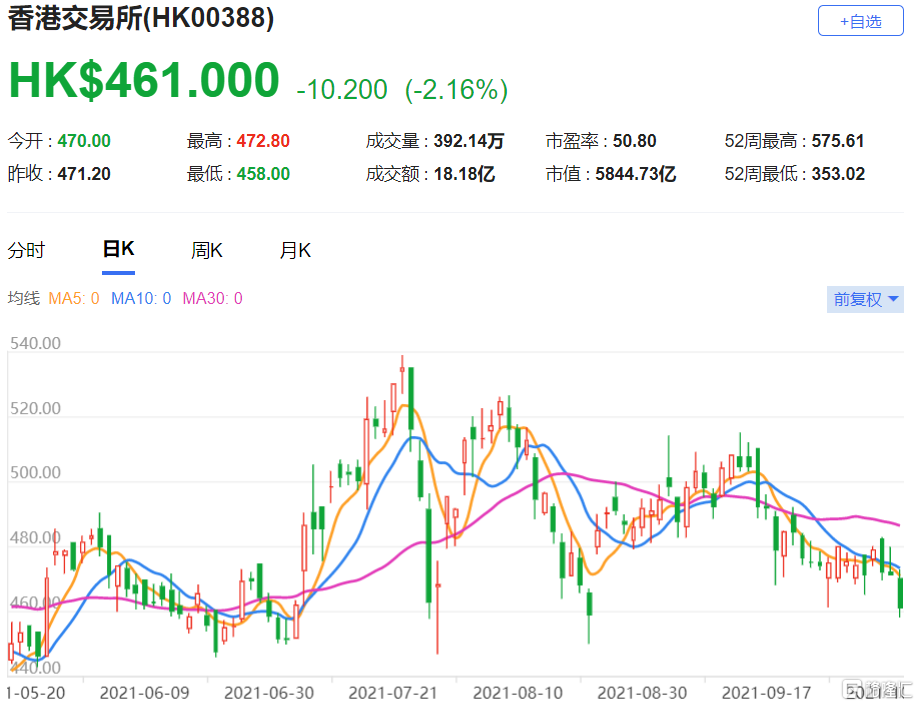919x707 pixels.
Task: Click the MA30 indicator label
Action: (x=213, y=298)
